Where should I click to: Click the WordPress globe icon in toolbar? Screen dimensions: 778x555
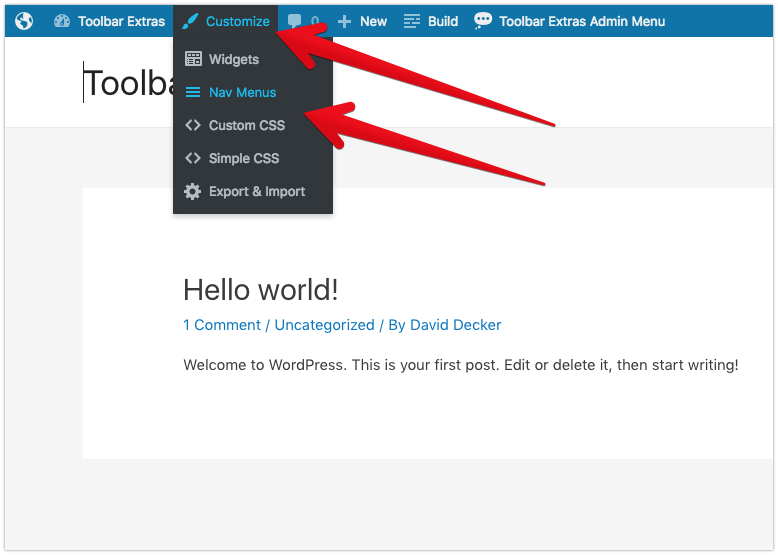click(23, 21)
